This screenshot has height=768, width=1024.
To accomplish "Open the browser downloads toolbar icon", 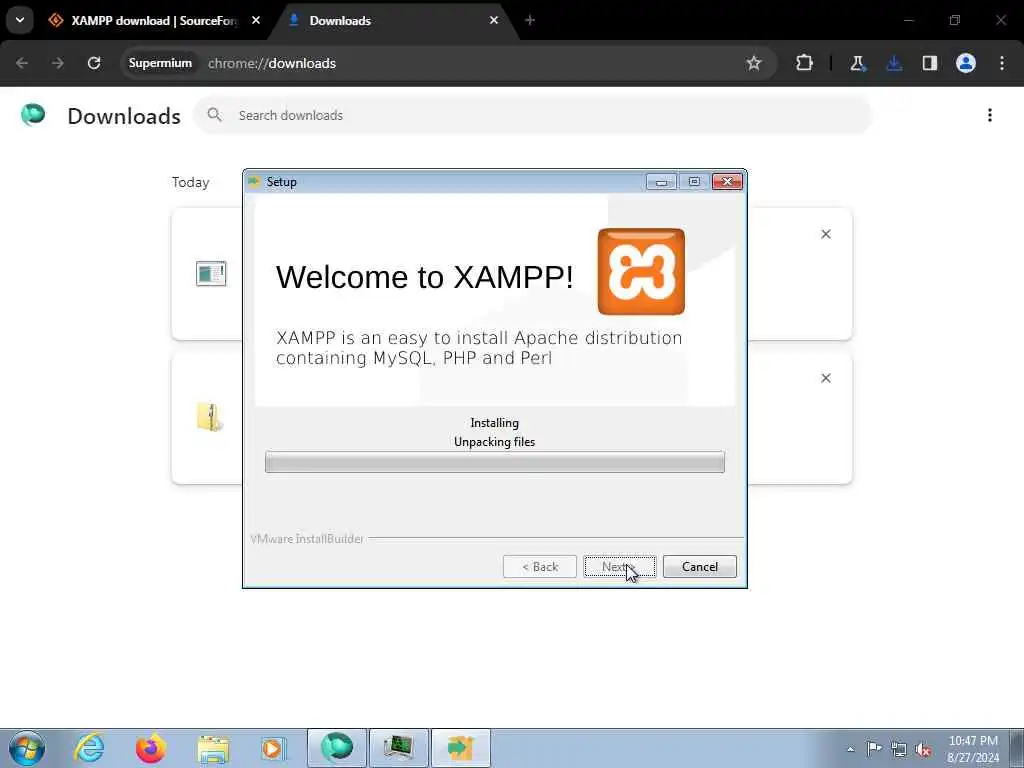I will pos(894,63).
